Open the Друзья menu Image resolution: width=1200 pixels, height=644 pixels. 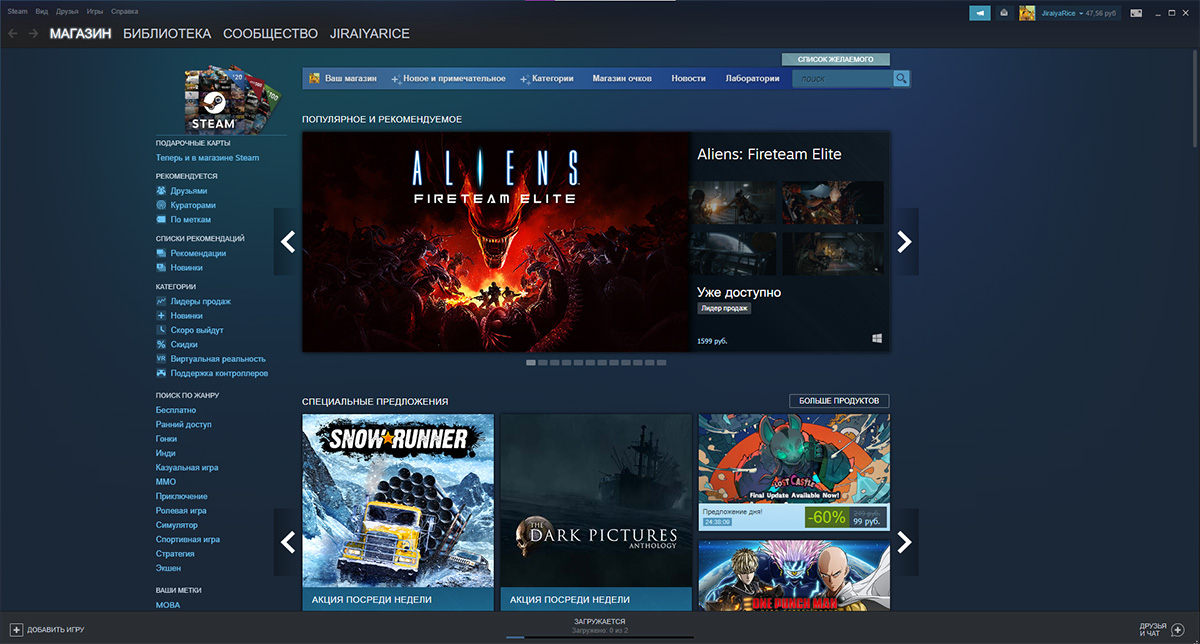[x=68, y=11]
